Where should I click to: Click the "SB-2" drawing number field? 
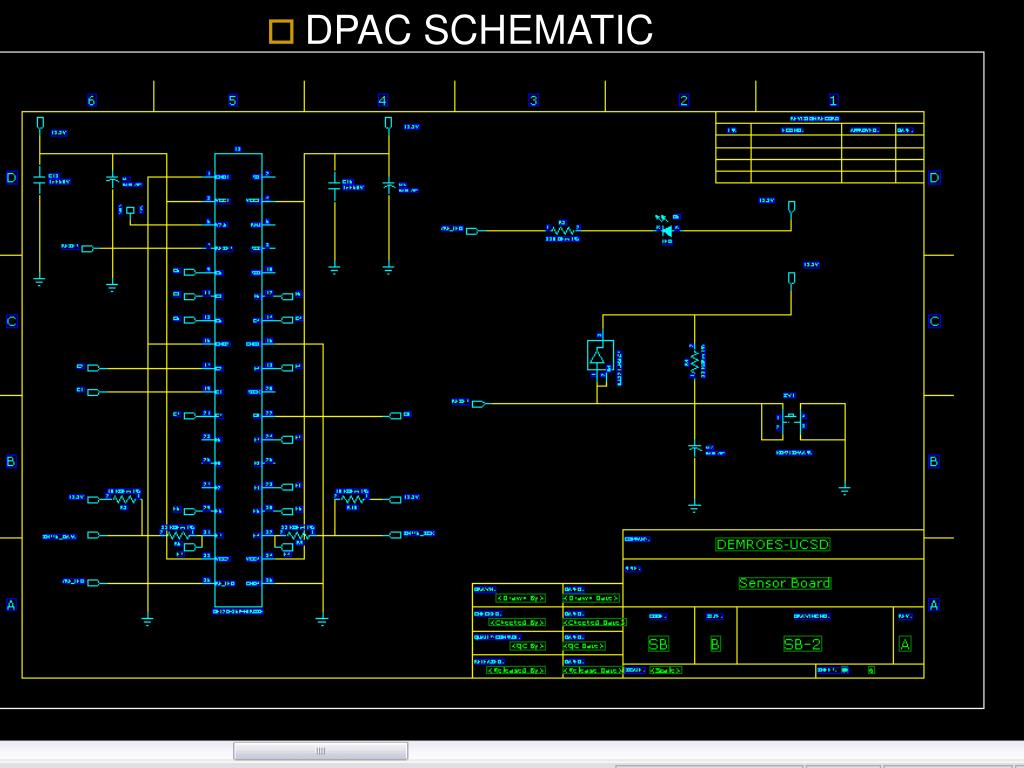pyautogui.click(x=802, y=644)
